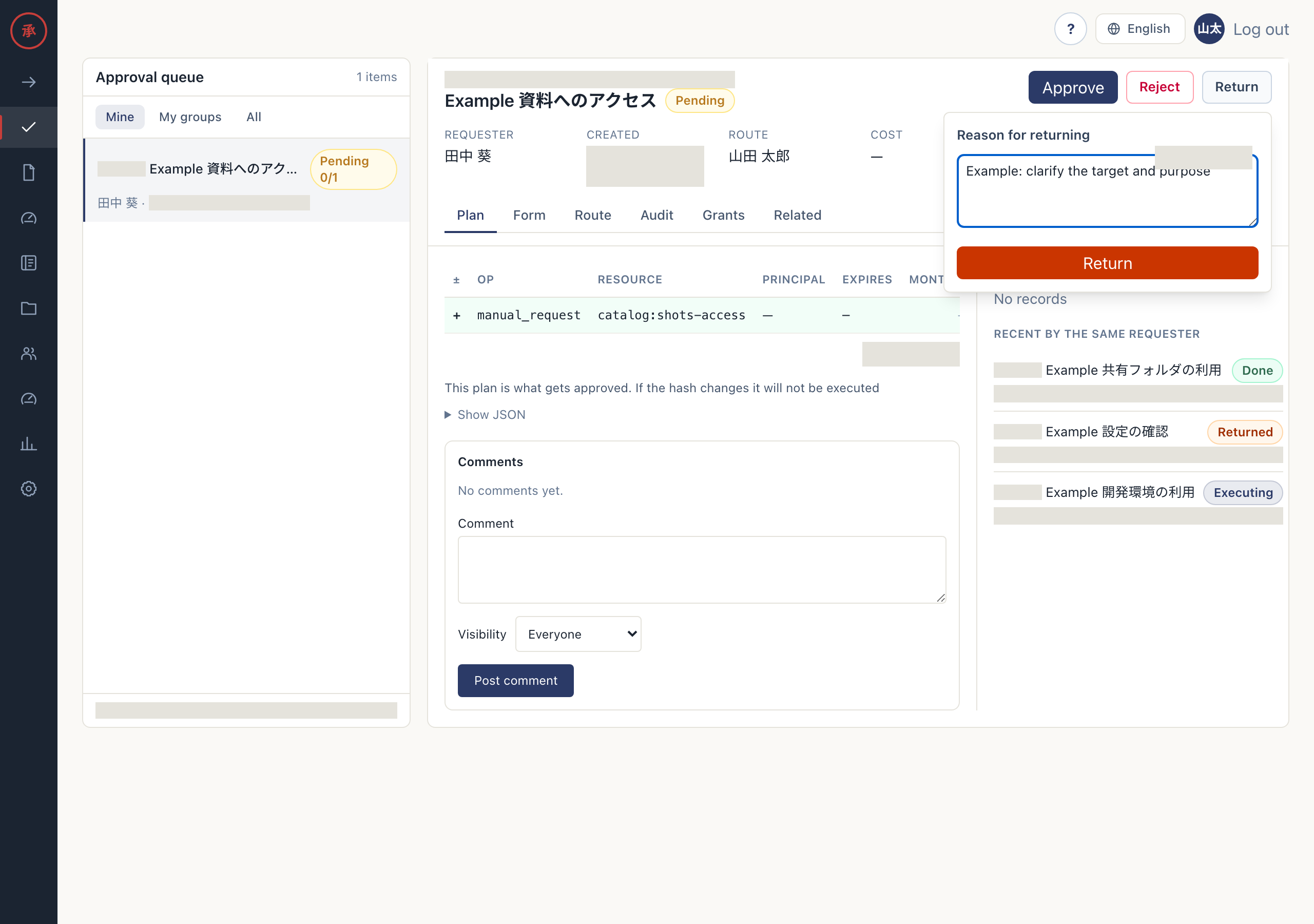Open gauge icon just above bar chart icon

click(29, 398)
